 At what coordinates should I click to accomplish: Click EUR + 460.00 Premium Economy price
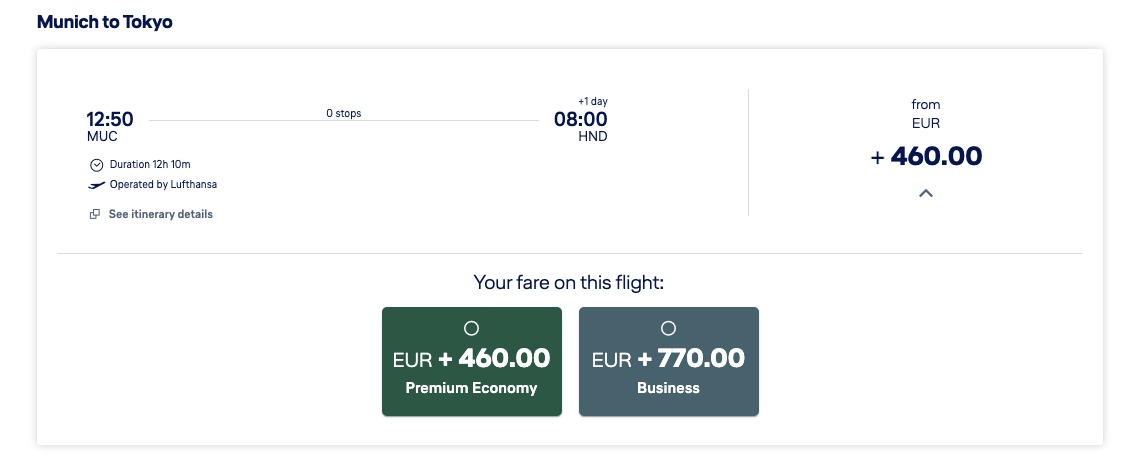(471, 358)
